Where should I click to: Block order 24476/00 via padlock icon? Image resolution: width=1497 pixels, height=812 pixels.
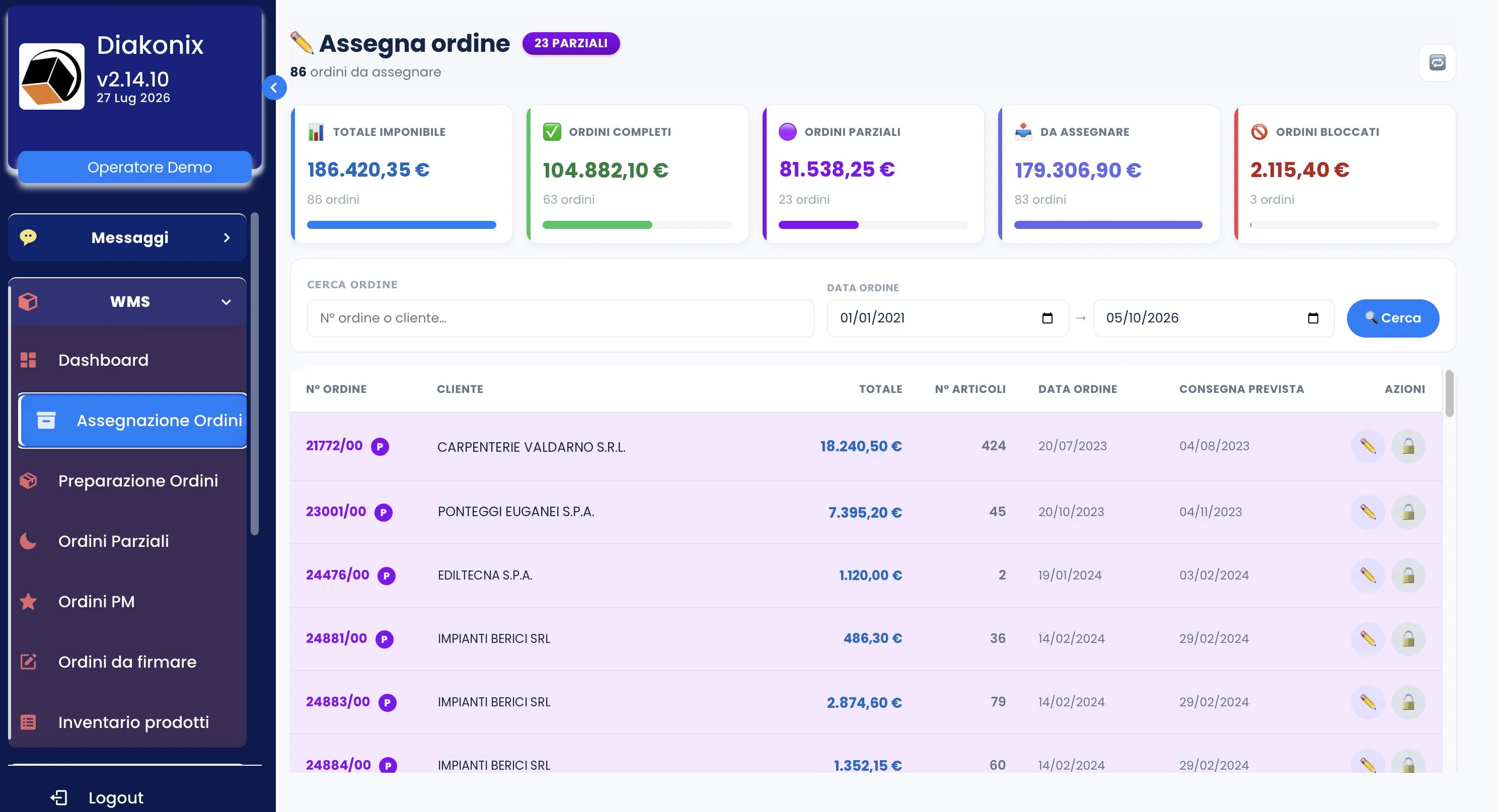[x=1407, y=575]
